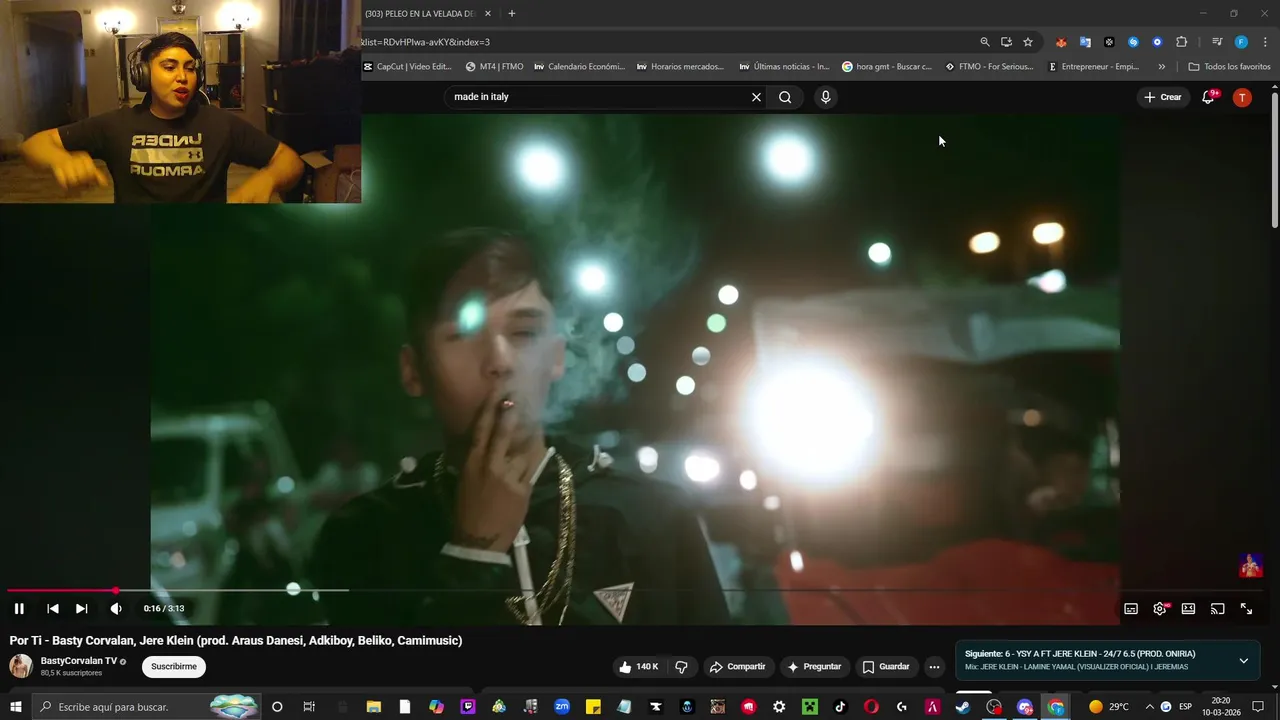Open the Minecraft creeper taskbar icon
This screenshot has height=720, width=1280.
coord(810,707)
